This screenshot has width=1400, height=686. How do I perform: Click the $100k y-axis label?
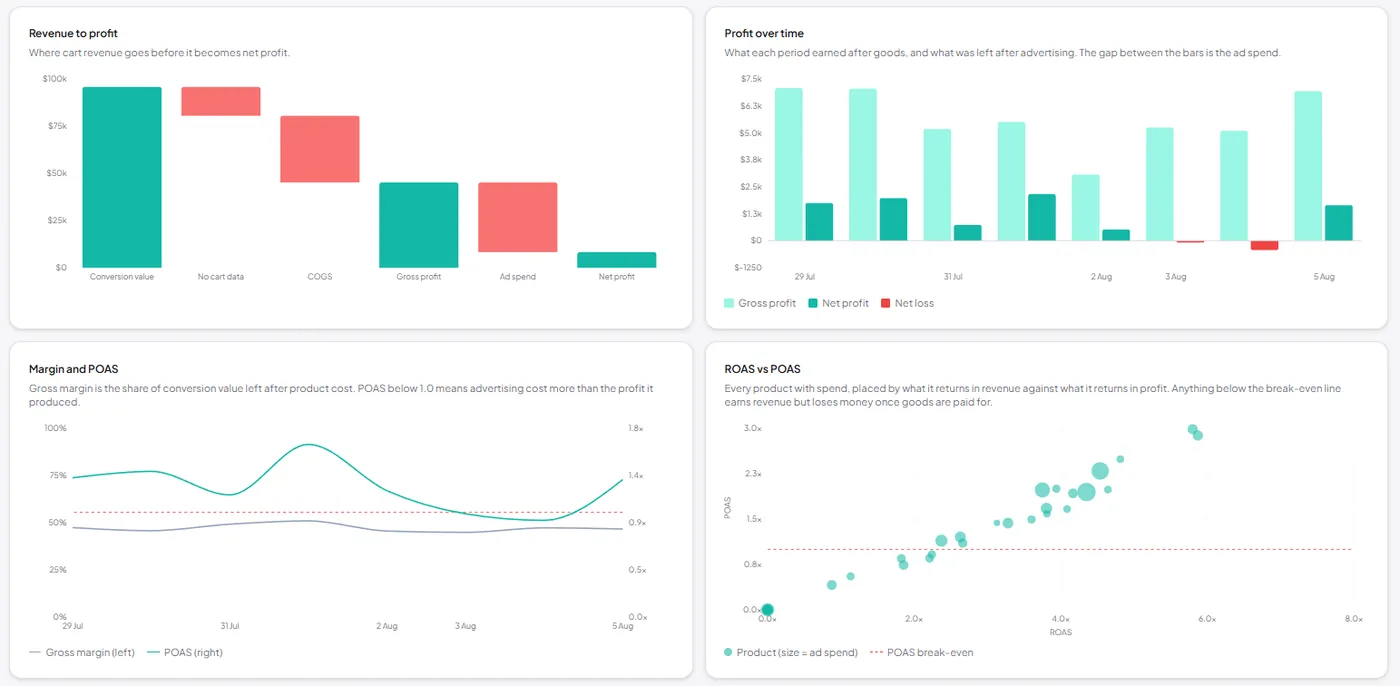pyautogui.click(x=55, y=78)
